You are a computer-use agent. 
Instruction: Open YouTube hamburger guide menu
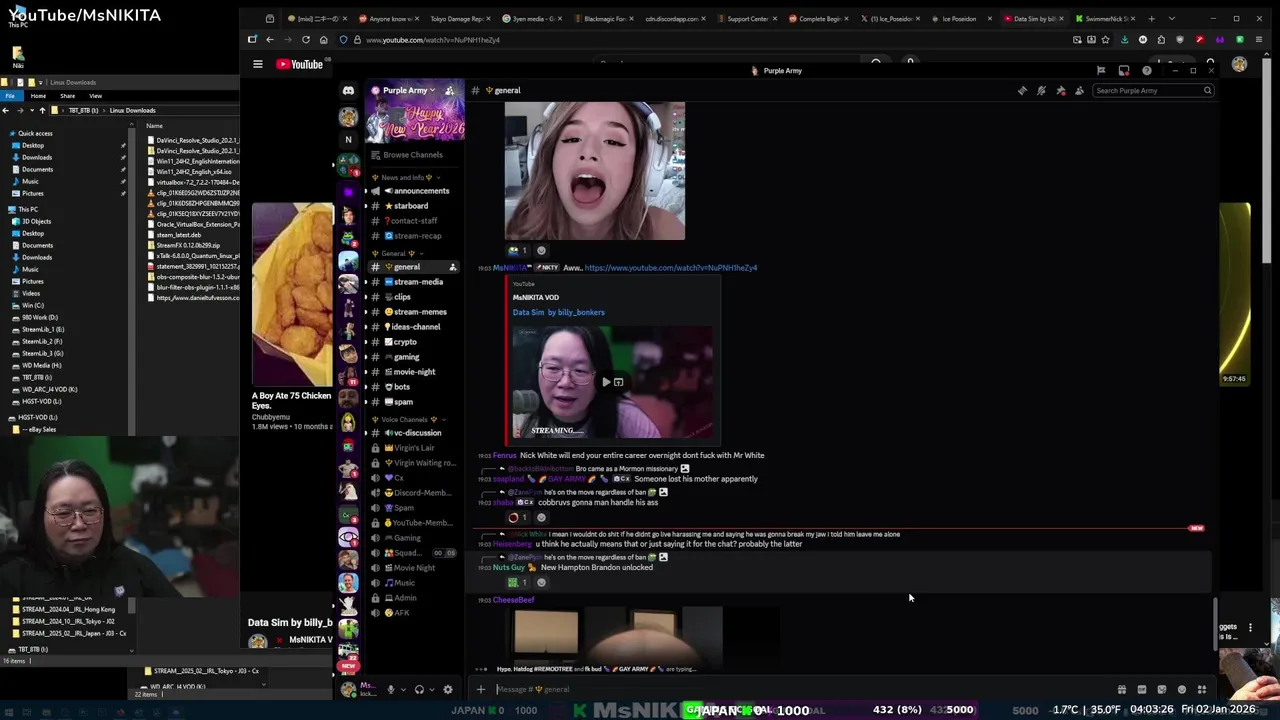[258, 64]
